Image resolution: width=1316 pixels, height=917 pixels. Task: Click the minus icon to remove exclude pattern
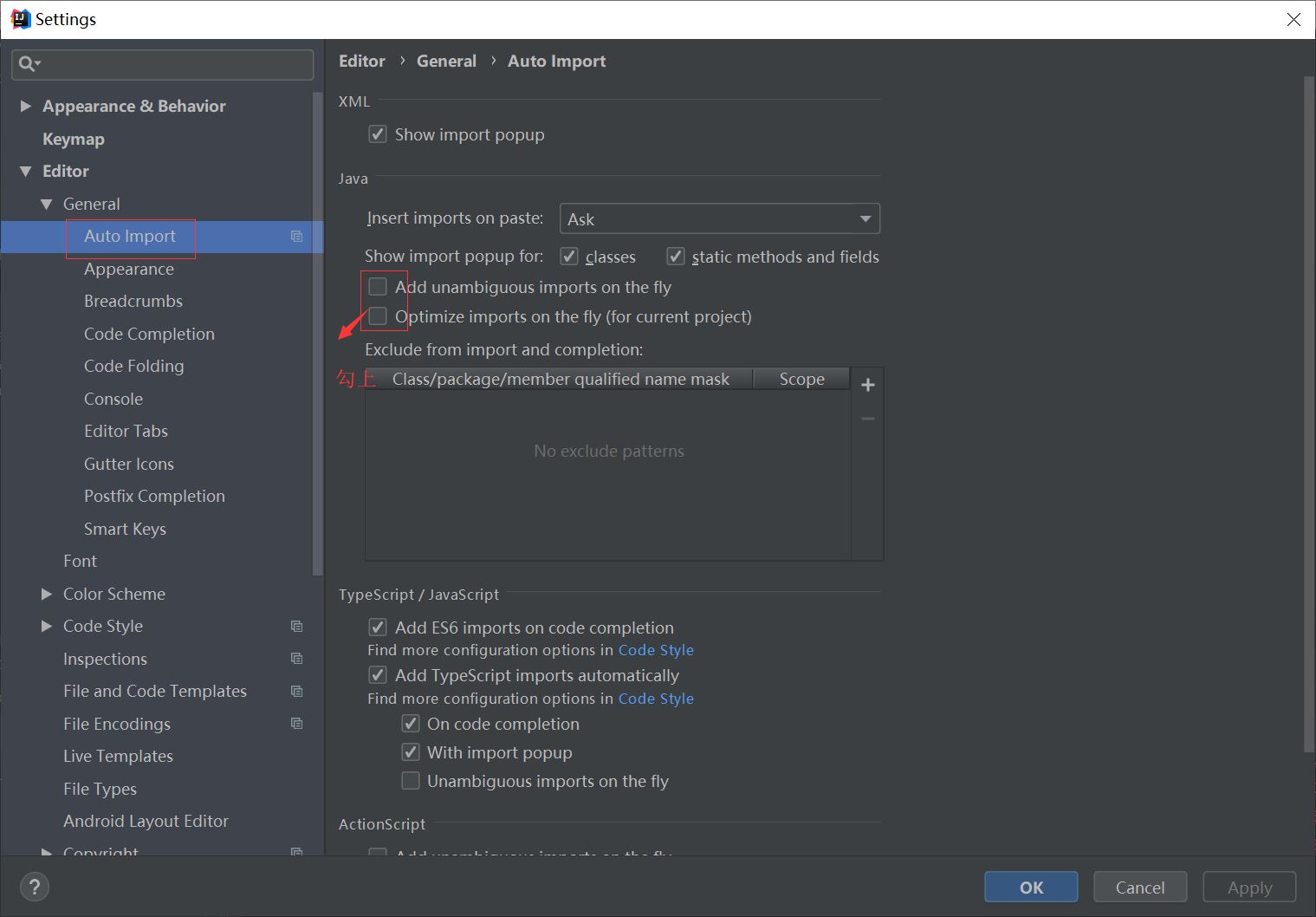(868, 419)
